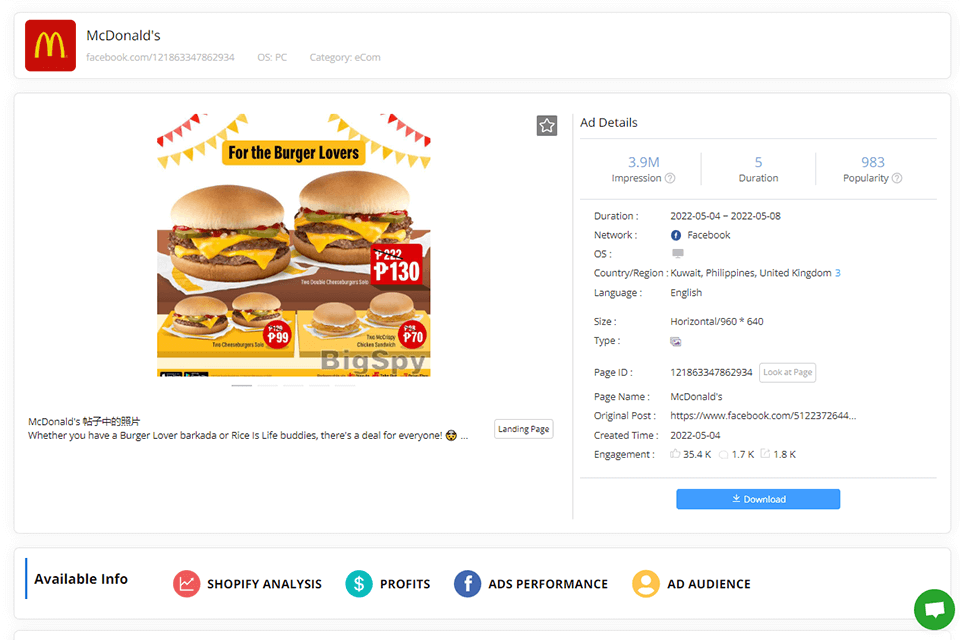Click the Popularity help question mark
Viewport: 960px width, 640px height.
point(897,178)
